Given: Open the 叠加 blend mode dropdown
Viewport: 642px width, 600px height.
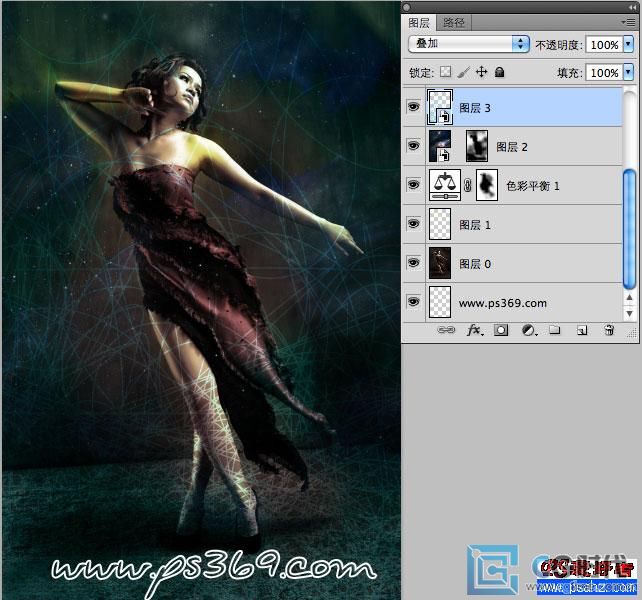Looking at the screenshot, I should pyautogui.click(x=469, y=43).
